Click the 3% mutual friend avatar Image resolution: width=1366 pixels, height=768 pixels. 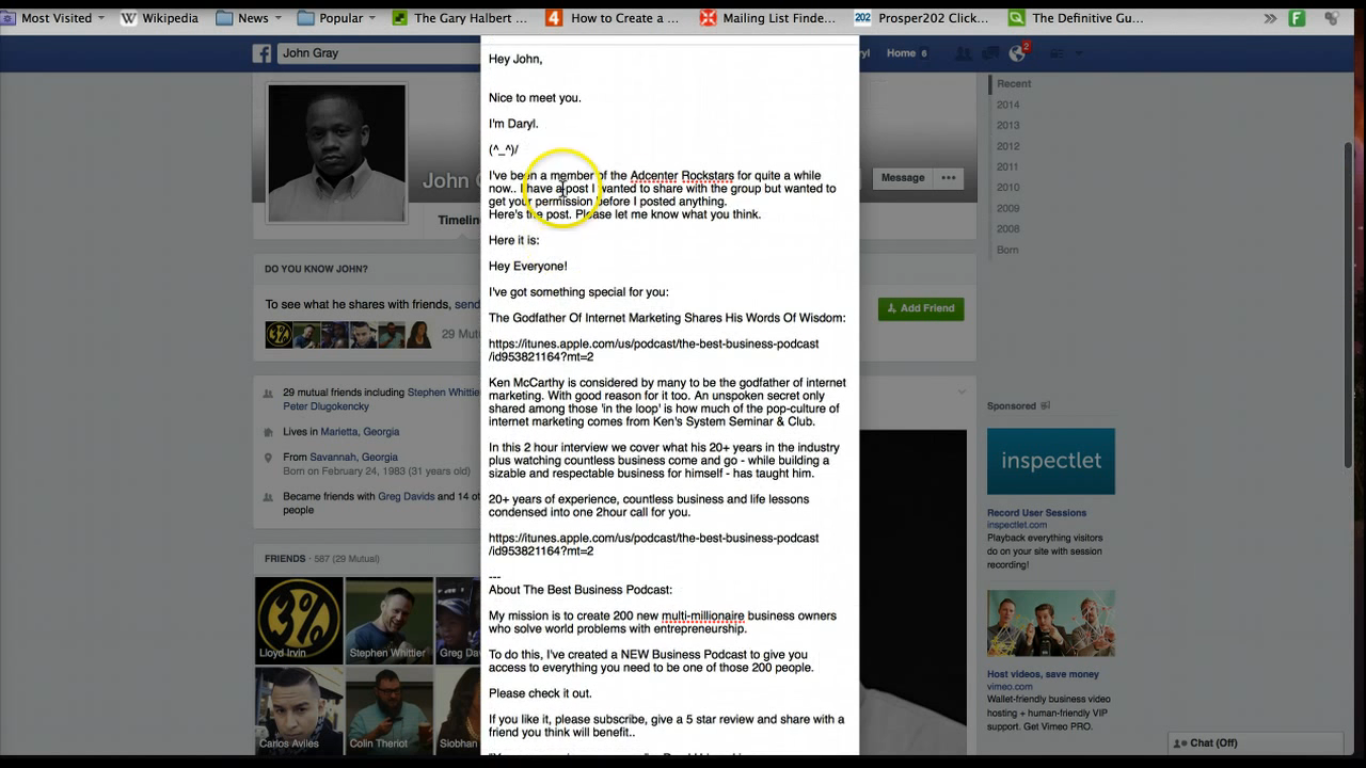coord(279,335)
